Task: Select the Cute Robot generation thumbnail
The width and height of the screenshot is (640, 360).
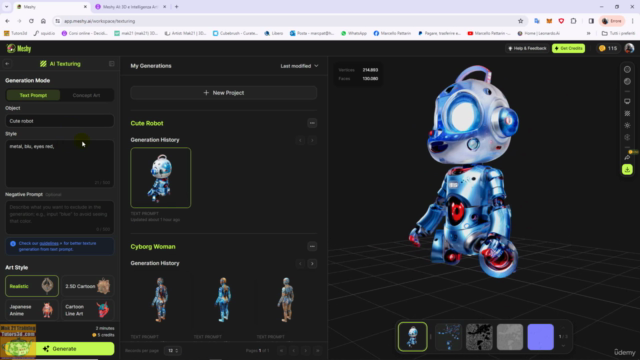Action: (161, 178)
